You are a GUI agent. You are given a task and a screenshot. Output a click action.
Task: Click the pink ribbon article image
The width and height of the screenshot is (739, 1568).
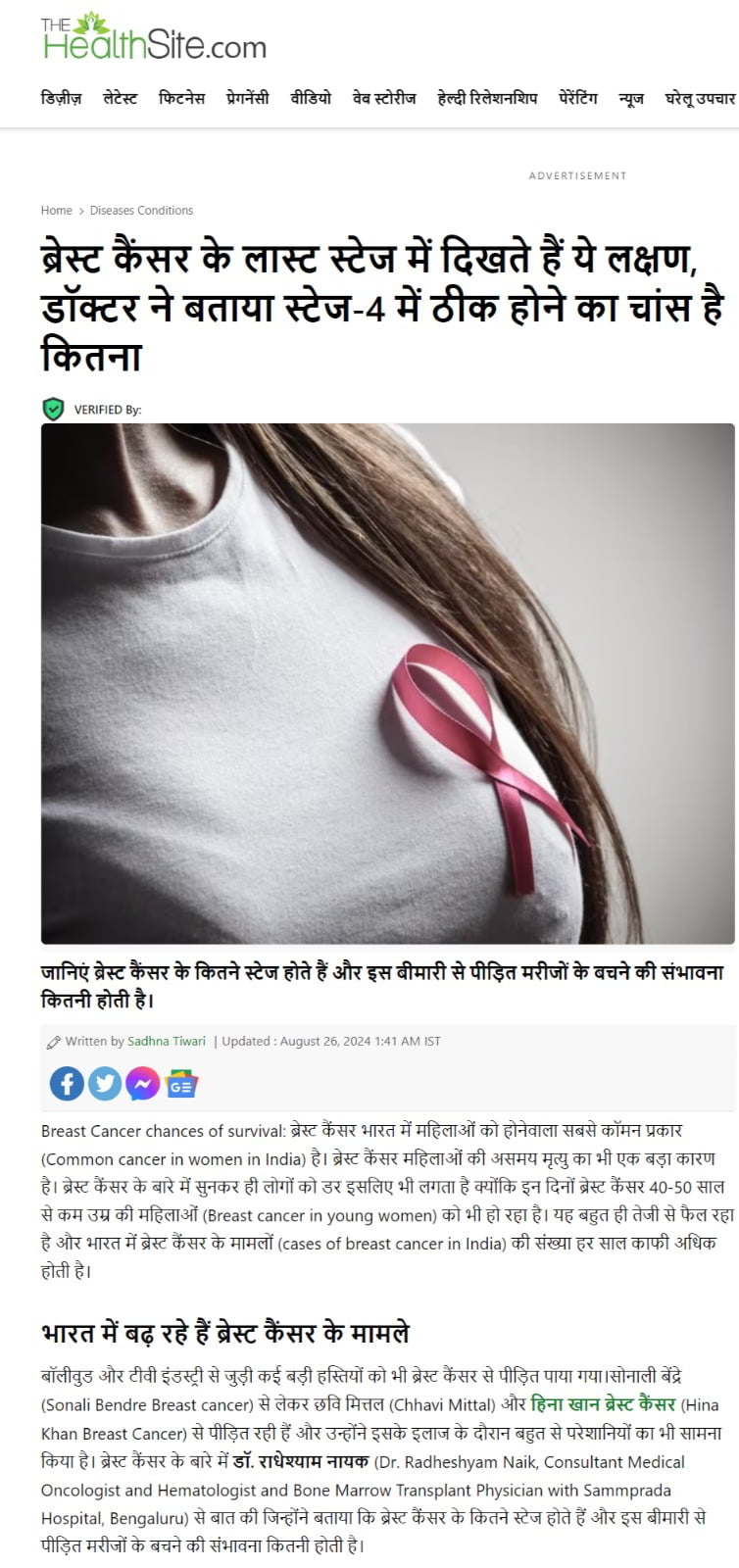(388, 683)
